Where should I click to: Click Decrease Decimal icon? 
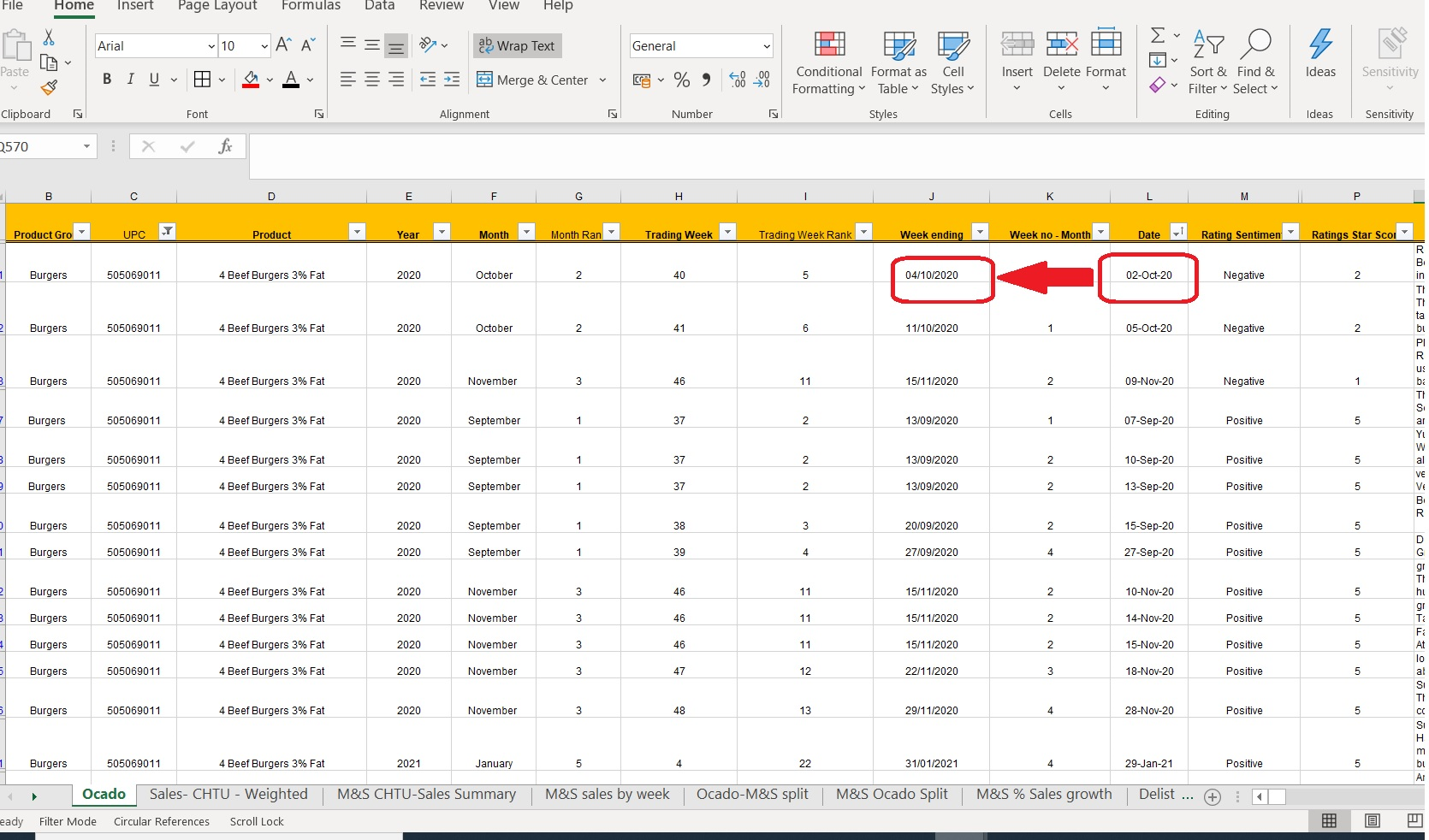(762, 80)
